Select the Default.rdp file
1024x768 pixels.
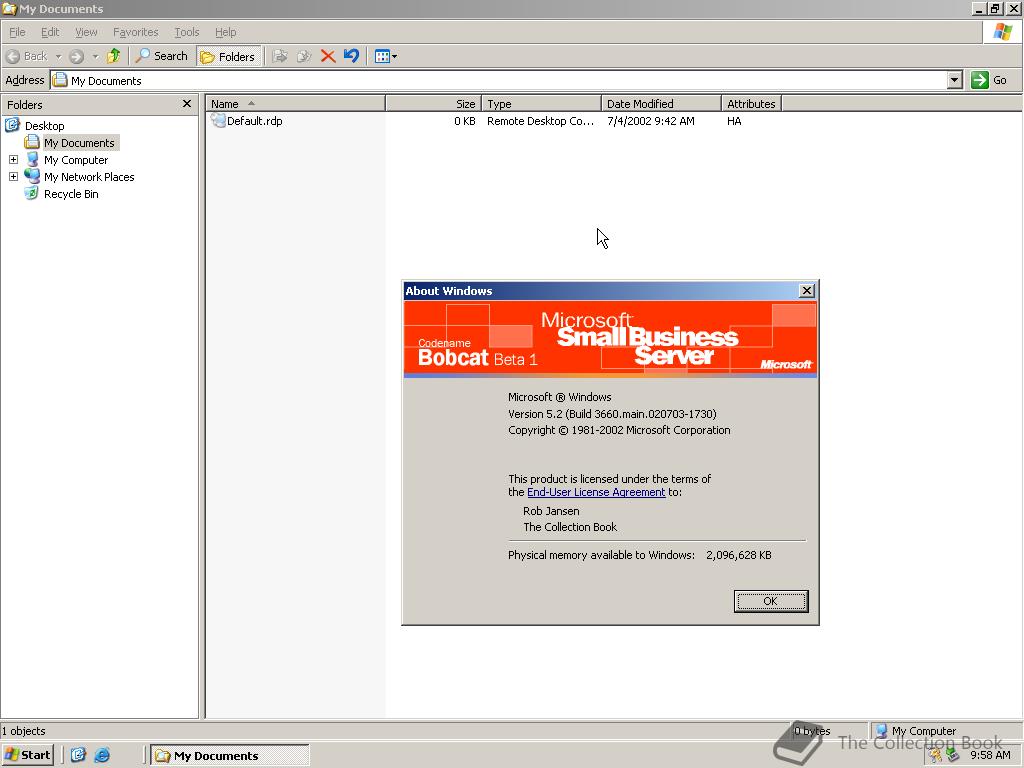(254, 121)
